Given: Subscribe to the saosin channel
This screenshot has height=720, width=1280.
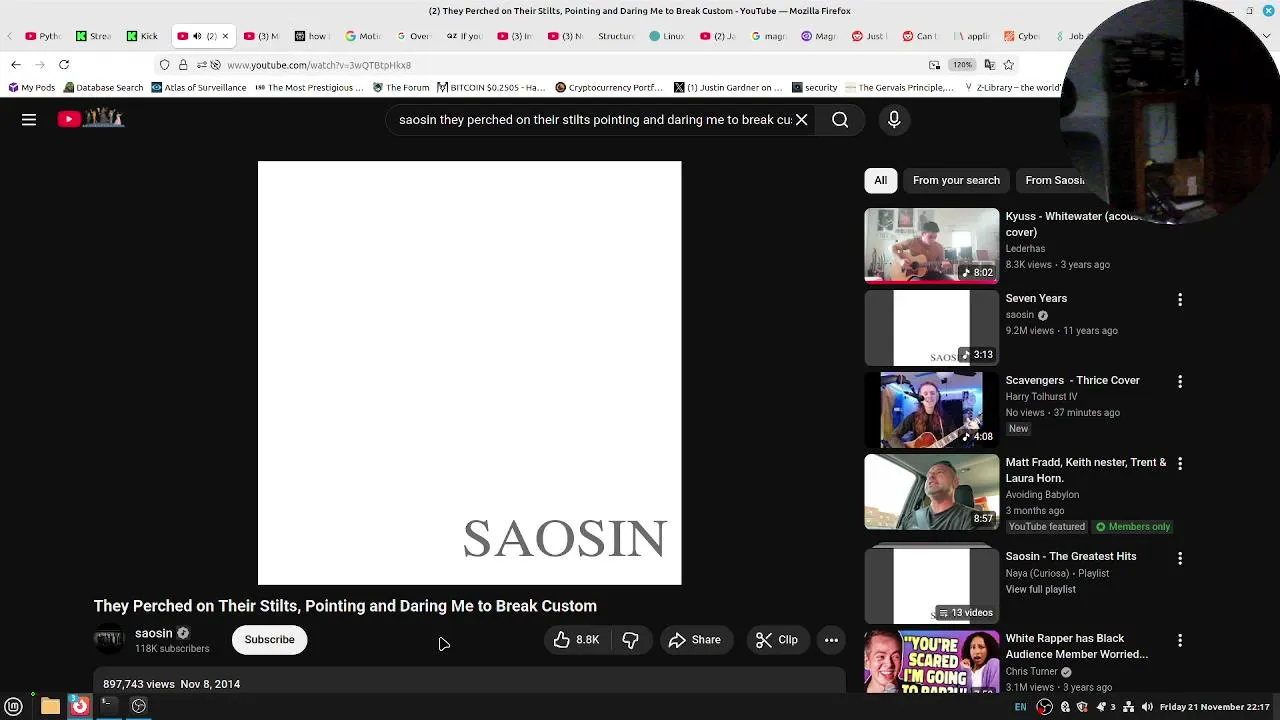Looking at the screenshot, I should (269, 640).
